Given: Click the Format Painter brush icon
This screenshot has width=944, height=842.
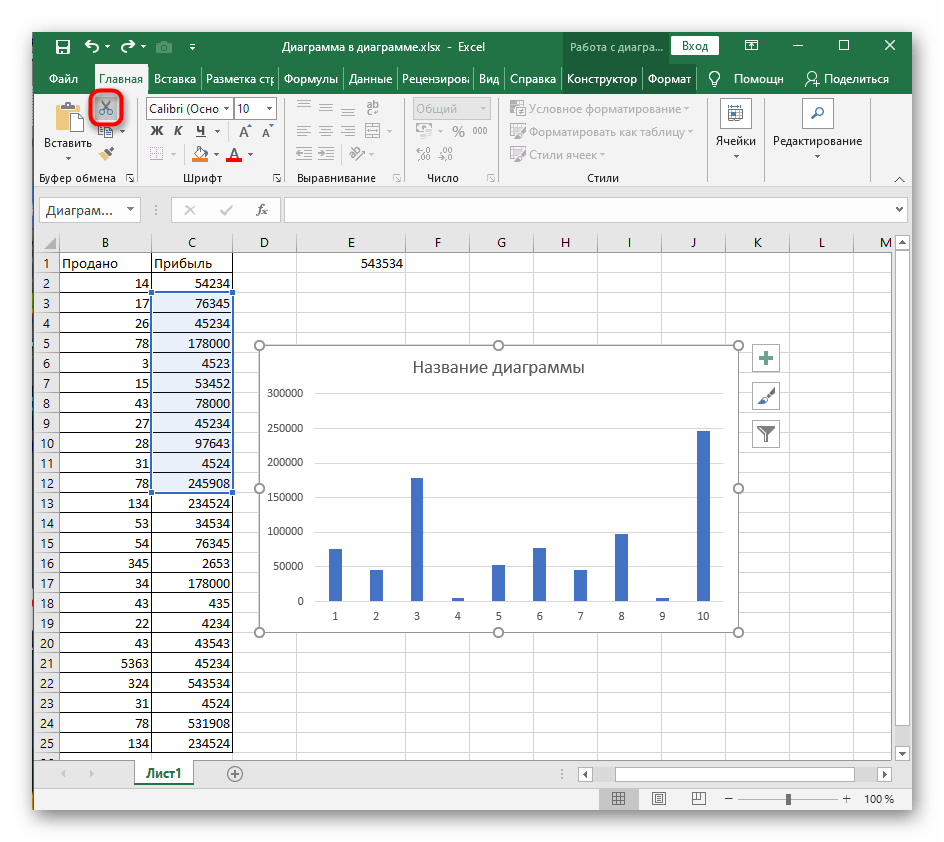Looking at the screenshot, I should pyautogui.click(x=106, y=153).
